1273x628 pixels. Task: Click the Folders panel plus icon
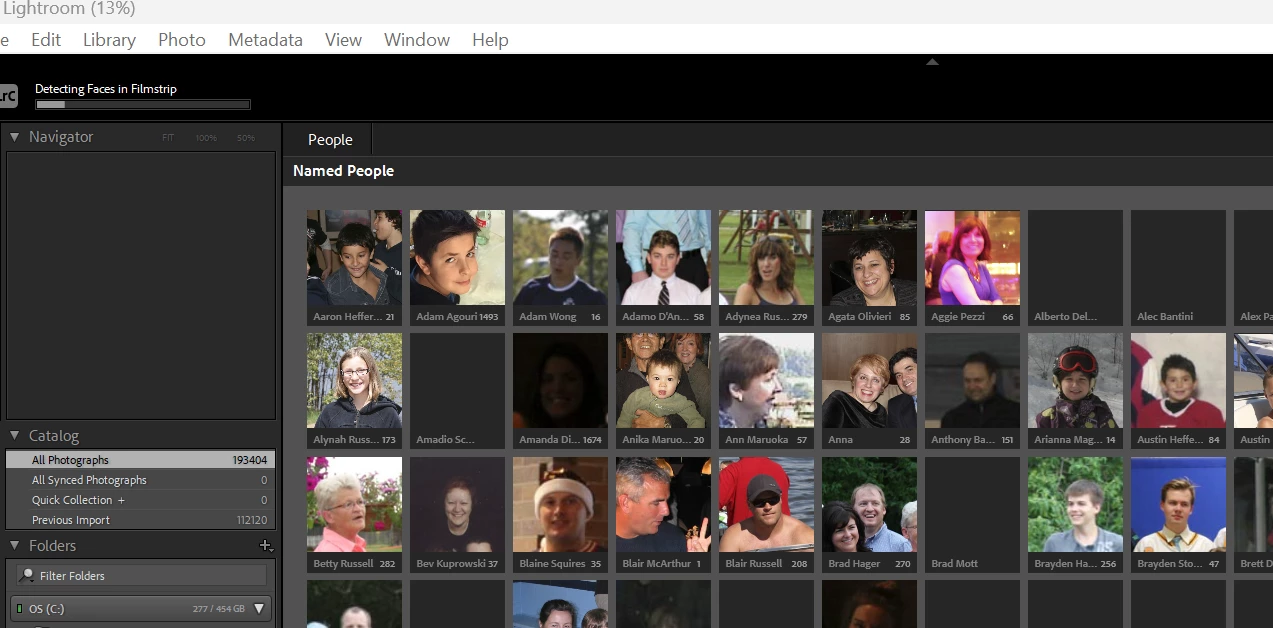(x=265, y=546)
